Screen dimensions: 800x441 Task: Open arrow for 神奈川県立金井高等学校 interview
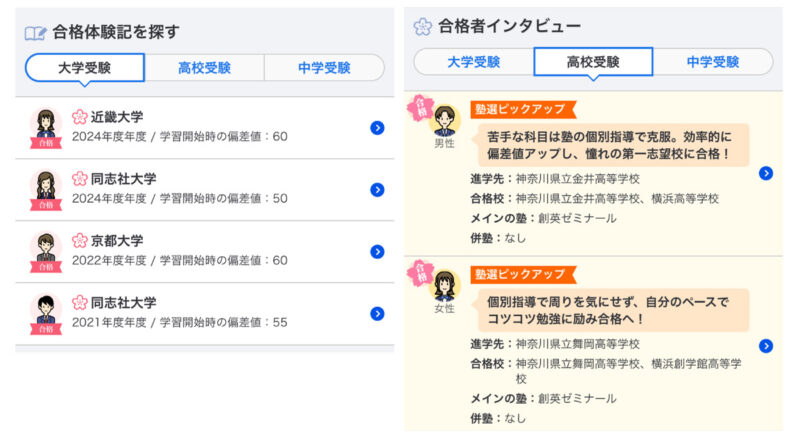pyautogui.click(x=765, y=174)
